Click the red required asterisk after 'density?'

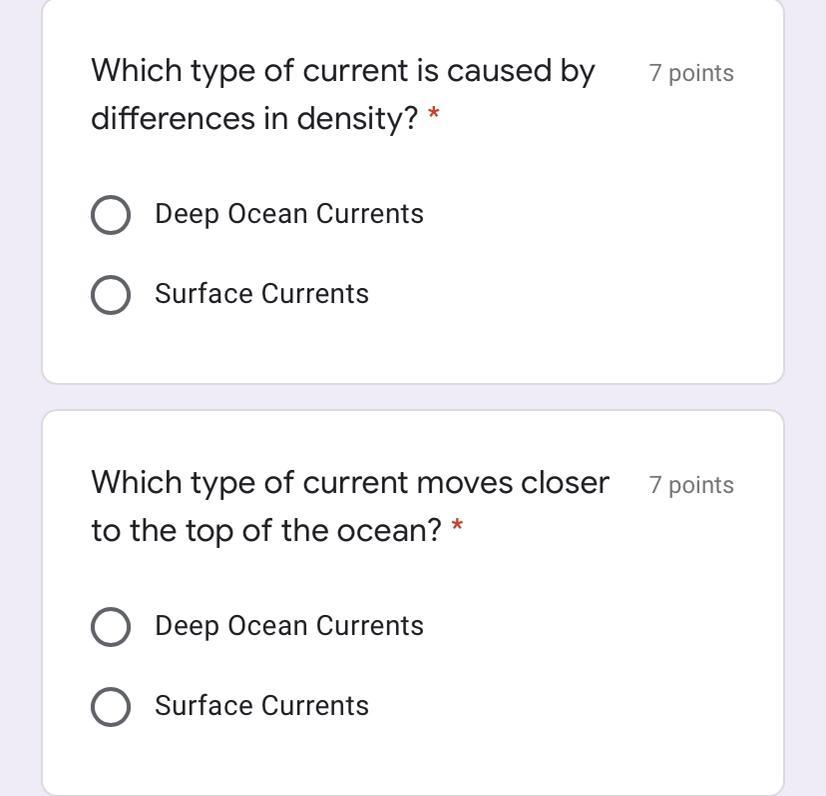433,116
